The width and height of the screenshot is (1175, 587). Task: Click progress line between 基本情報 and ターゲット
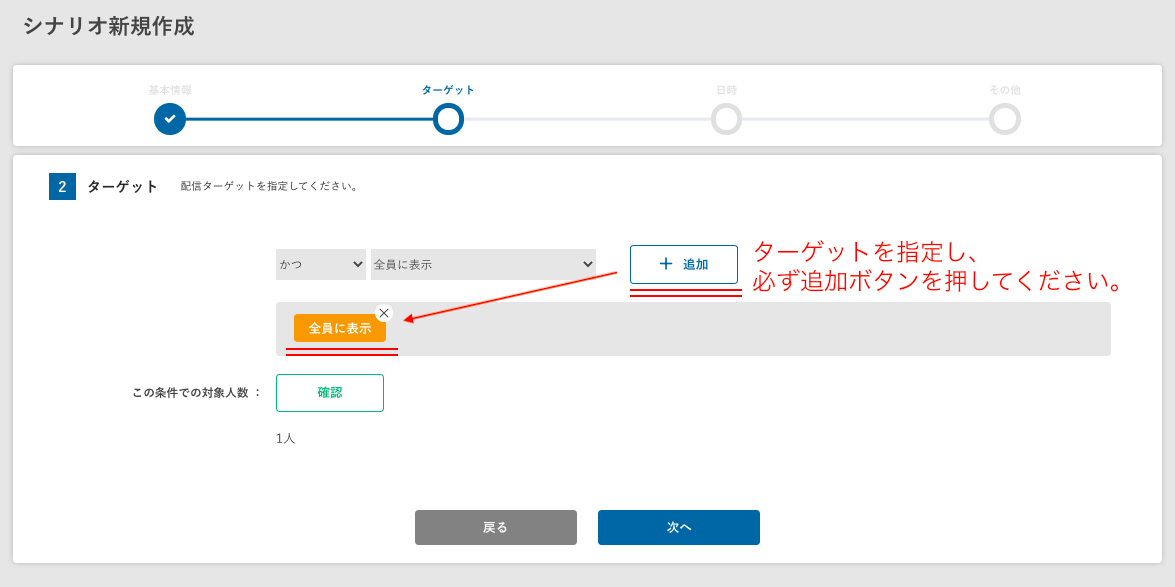(309, 119)
